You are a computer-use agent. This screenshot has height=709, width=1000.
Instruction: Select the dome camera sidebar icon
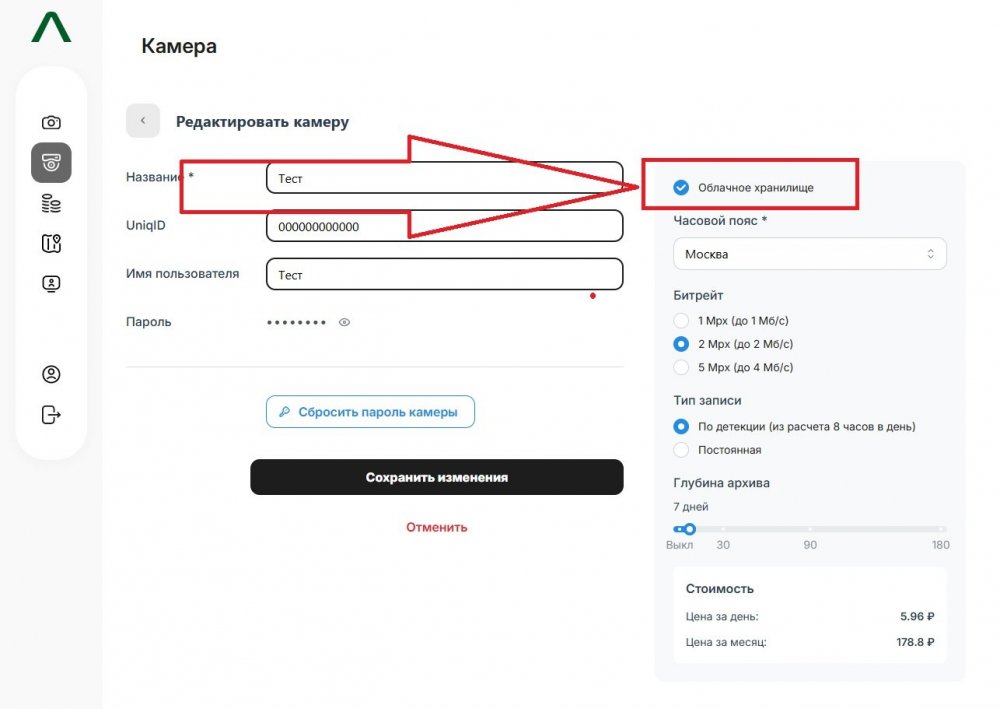pos(51,163)
